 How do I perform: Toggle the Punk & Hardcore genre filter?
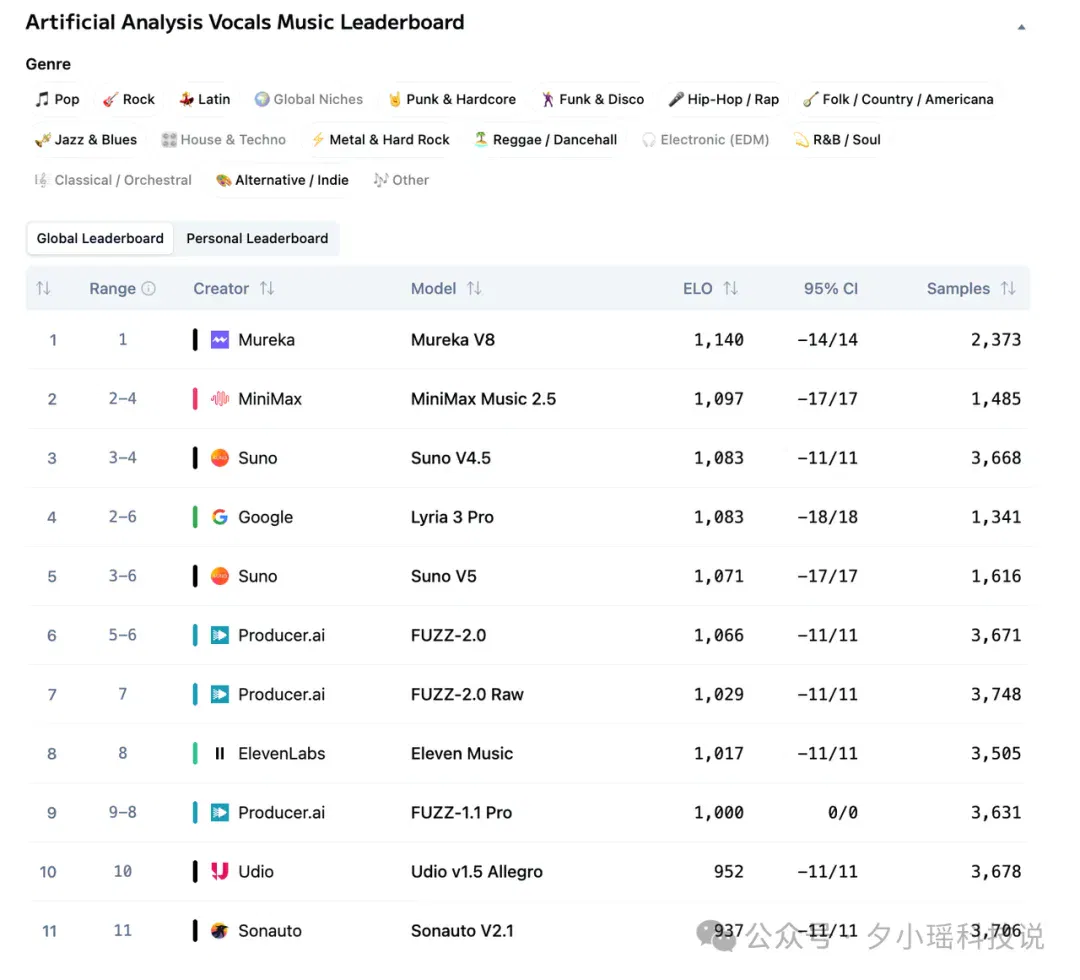[x=453, y=99]
